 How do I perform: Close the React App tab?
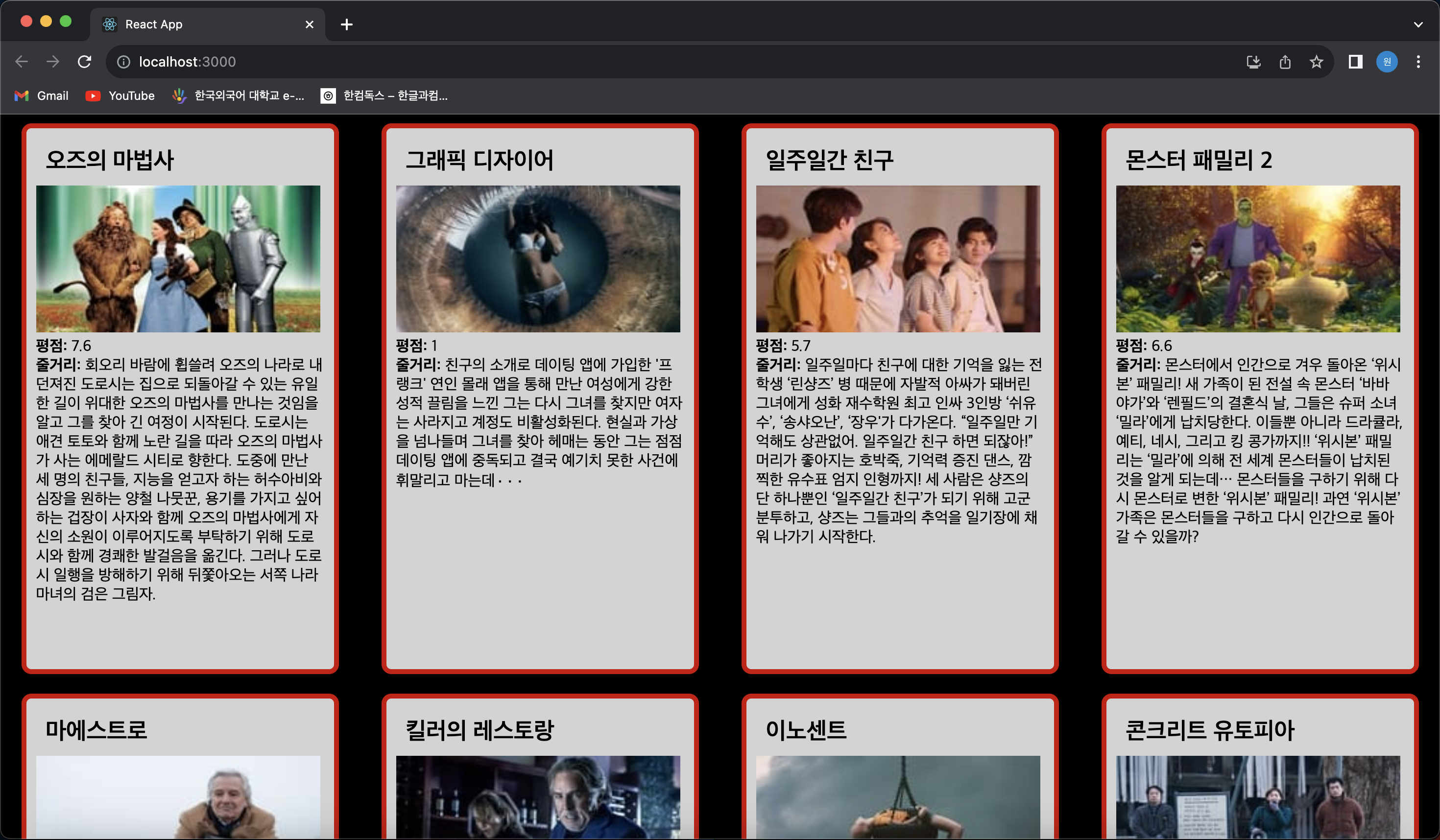[x=310, y=24]
